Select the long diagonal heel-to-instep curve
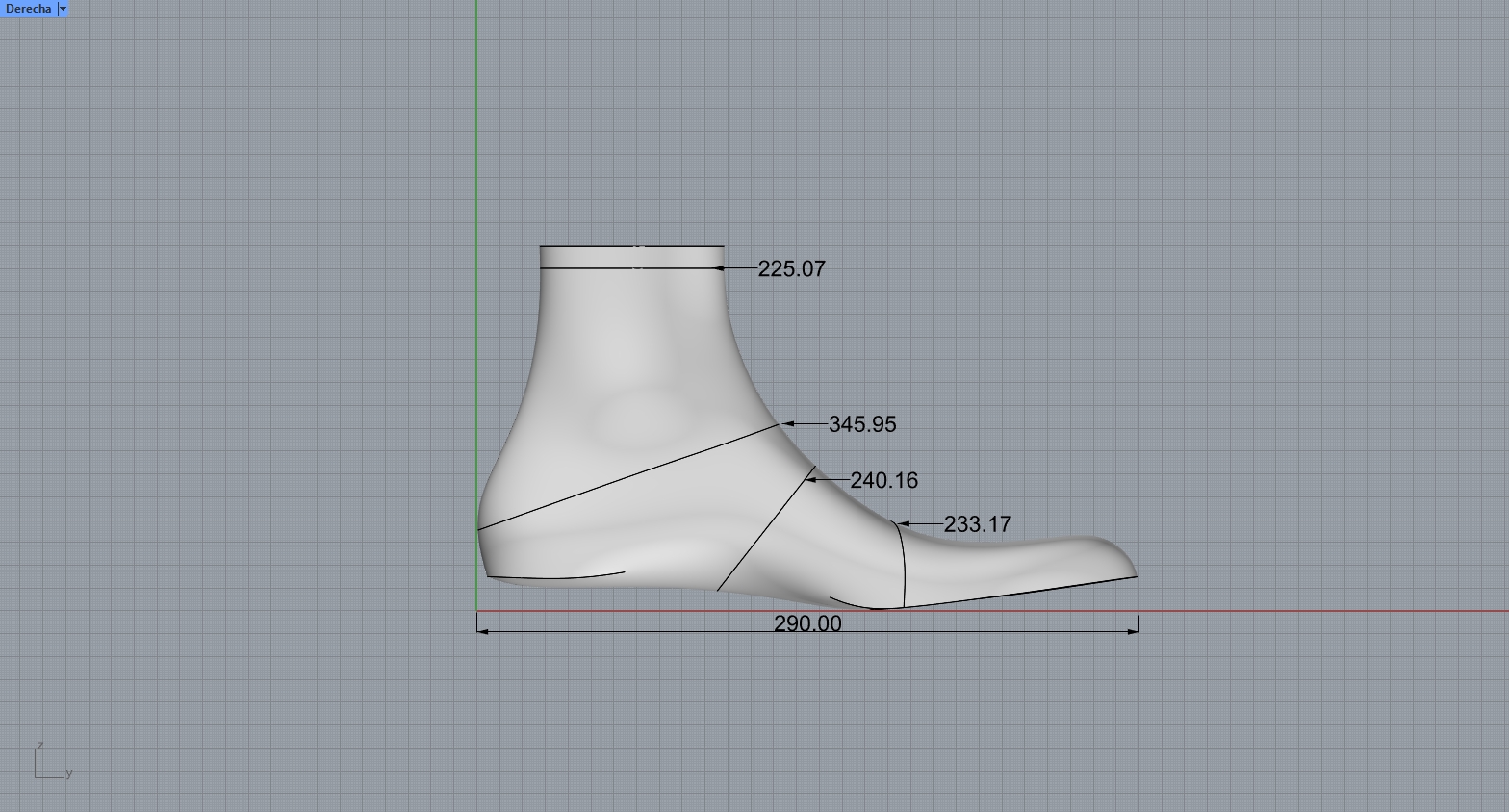1509x812 pixels. (626, 477)
